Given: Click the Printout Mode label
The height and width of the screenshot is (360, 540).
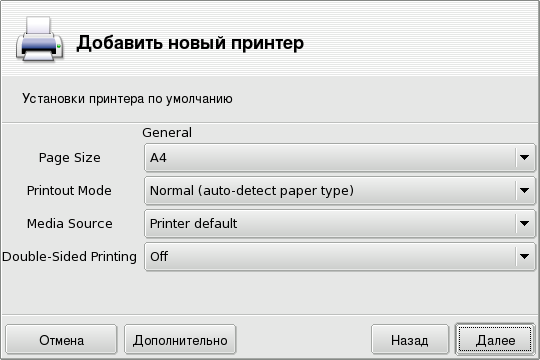Looking at the screenshot, I should (x=69, y=190).
